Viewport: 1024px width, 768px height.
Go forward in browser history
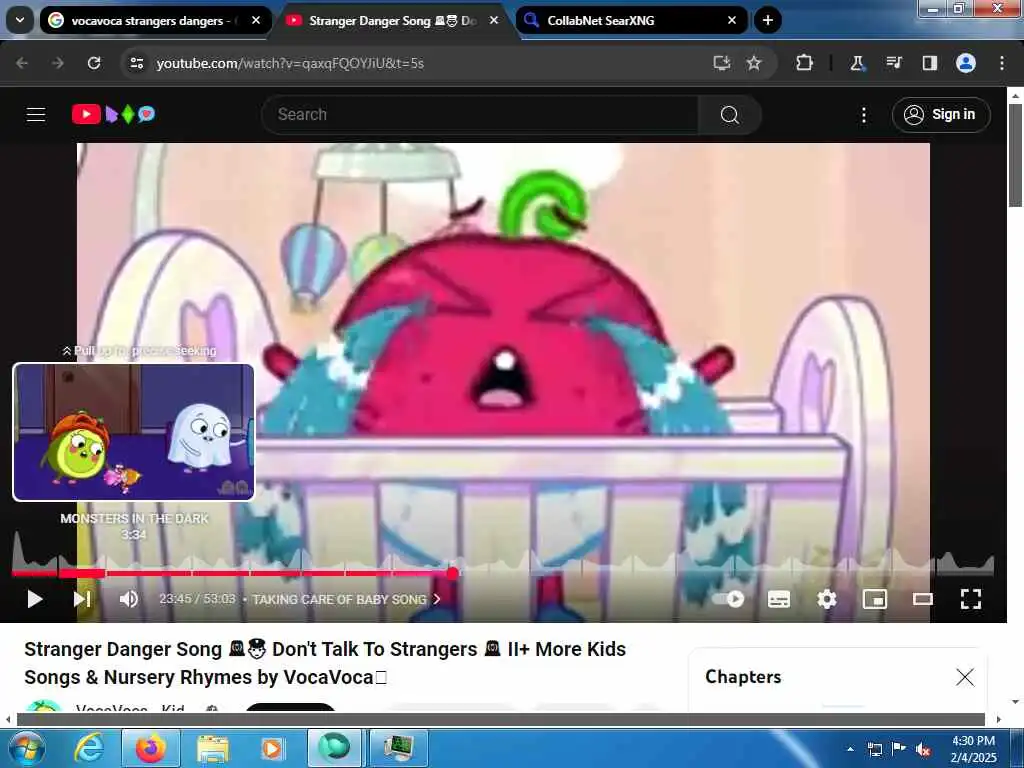point(58,63)
